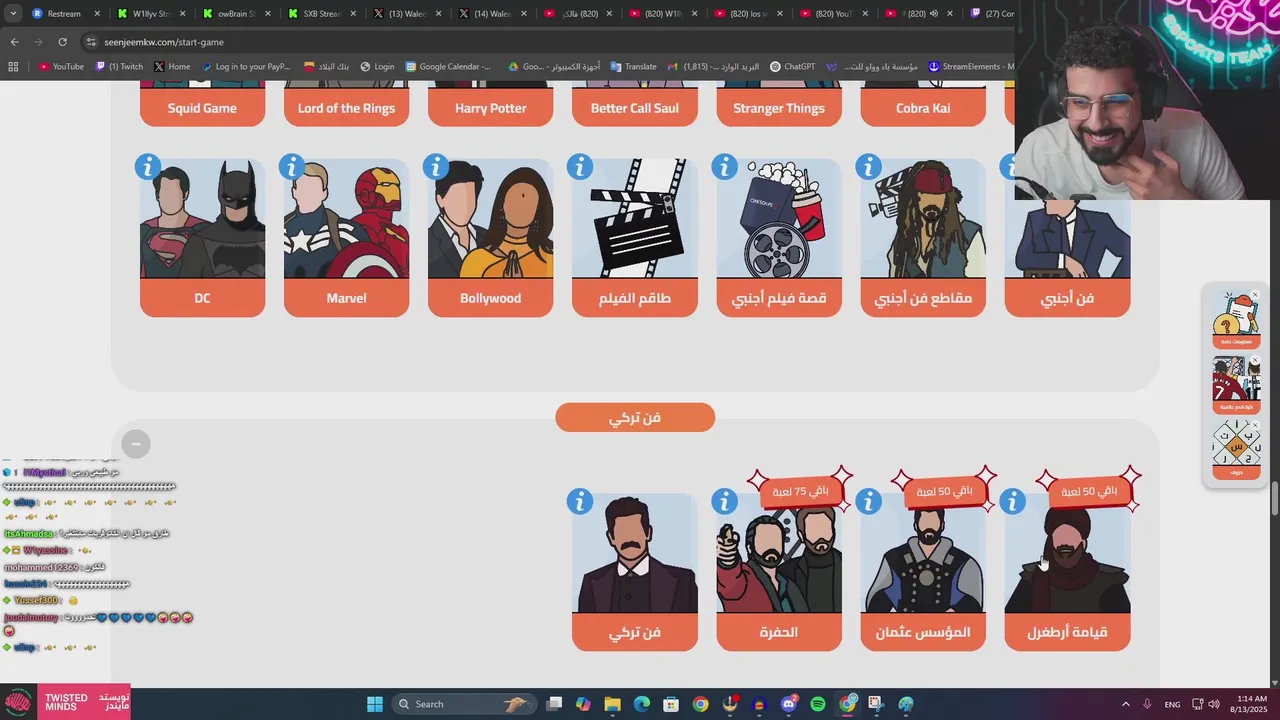Open File Explorer from taskbar

[x=612, y=704]
